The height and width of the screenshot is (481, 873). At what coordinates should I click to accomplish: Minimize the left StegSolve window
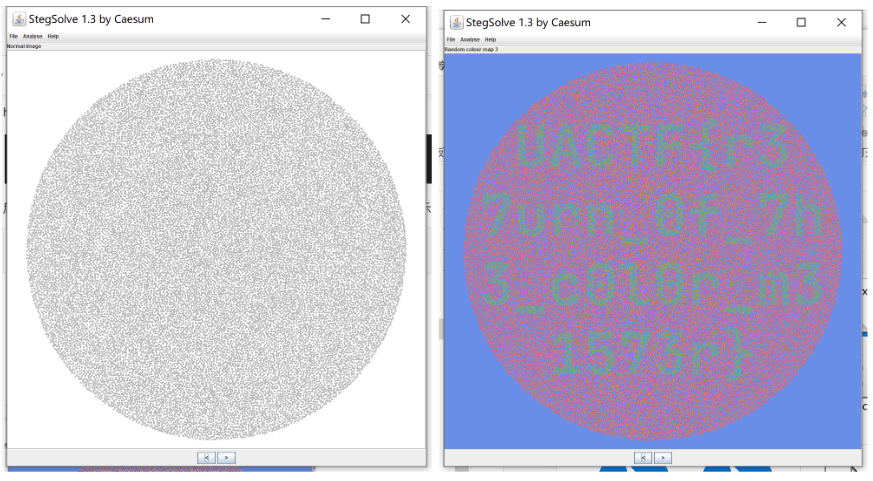(x=325, y=19)
